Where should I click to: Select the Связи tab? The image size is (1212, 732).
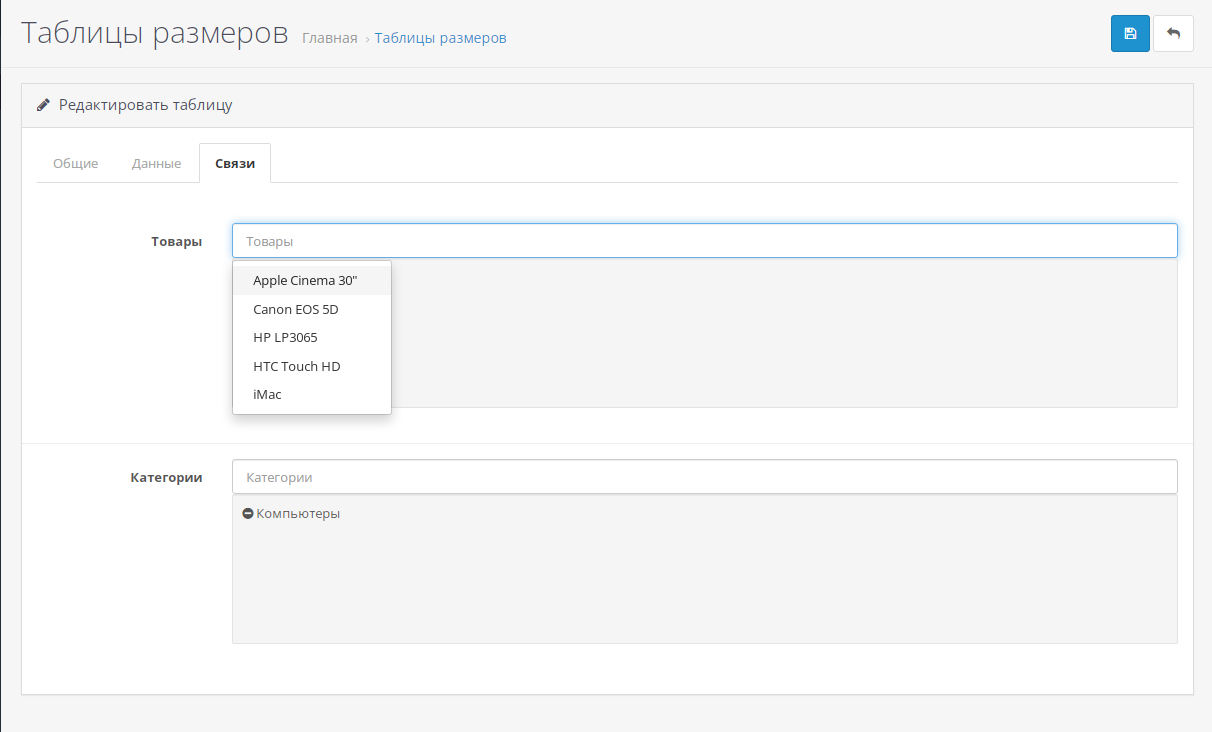click(235, 163)
